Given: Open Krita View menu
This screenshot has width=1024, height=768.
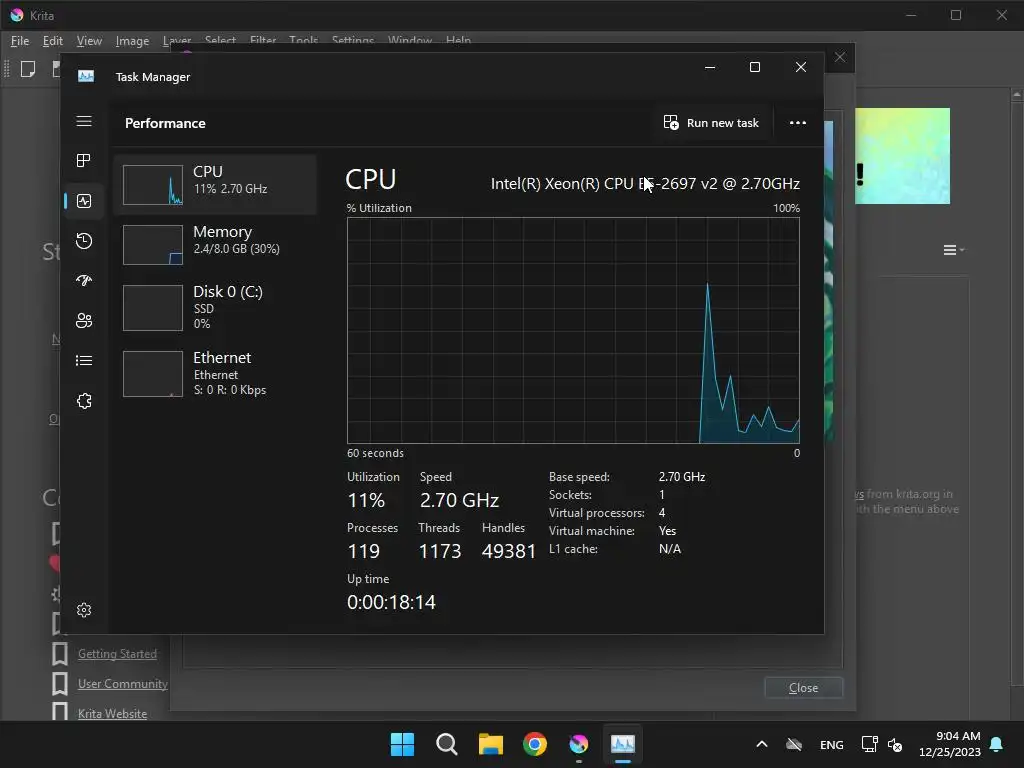Looking at the screenshot, I should [89, 40].
